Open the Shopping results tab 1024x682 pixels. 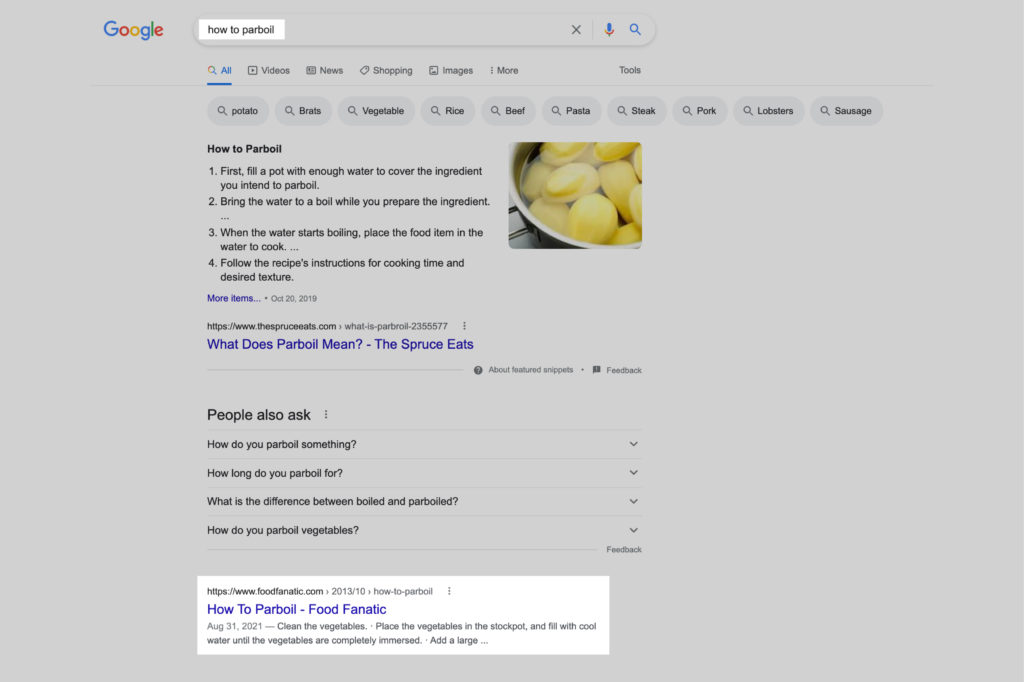pos(386,70)
